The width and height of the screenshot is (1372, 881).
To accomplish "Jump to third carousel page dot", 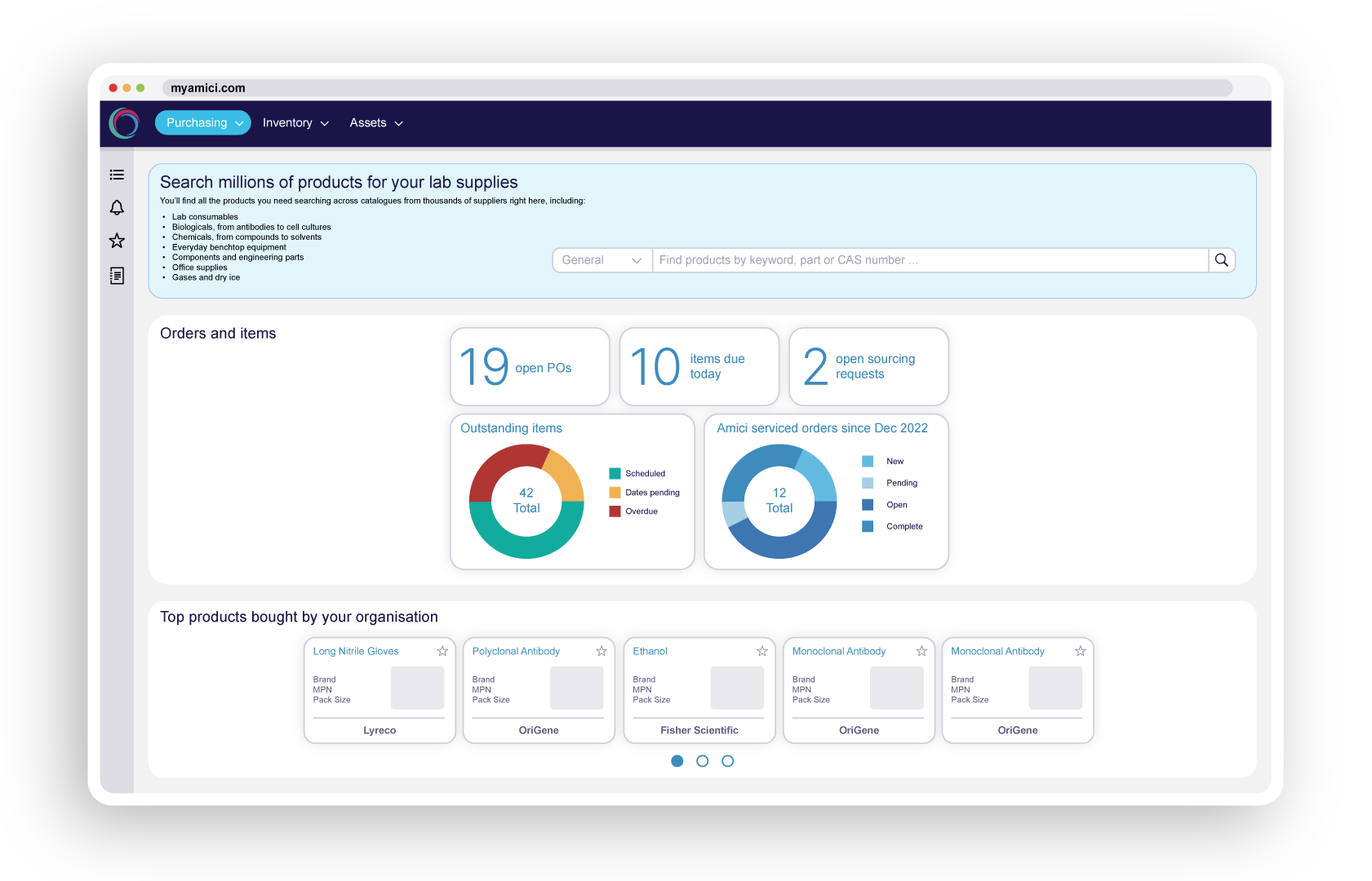I will 728,761.
